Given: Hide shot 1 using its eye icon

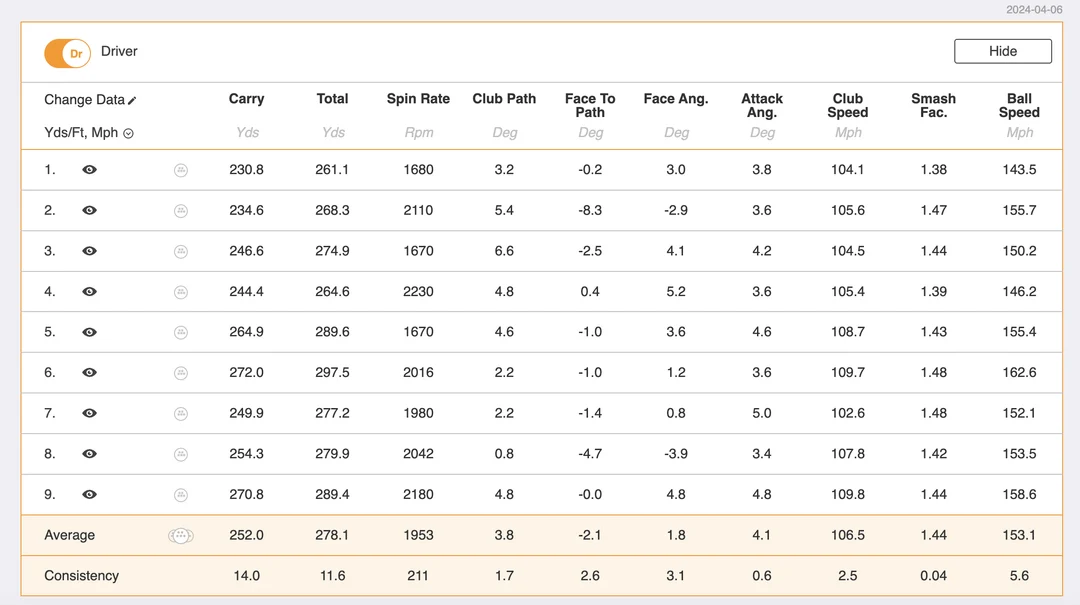Looking at the screenshot, I should (89, 169).
